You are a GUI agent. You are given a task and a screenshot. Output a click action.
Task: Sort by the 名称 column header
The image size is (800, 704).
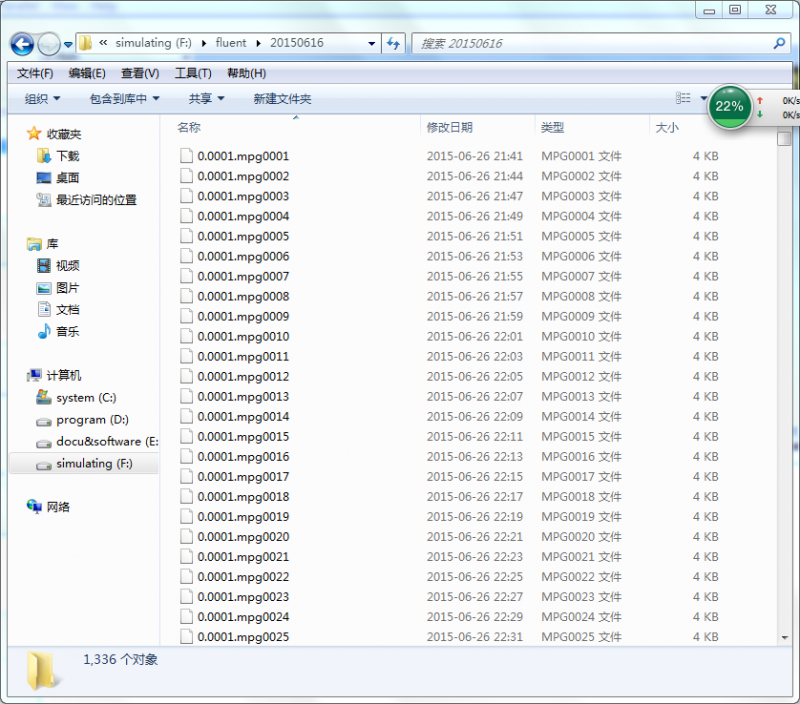pyautogui.click(x=189, y=128)
